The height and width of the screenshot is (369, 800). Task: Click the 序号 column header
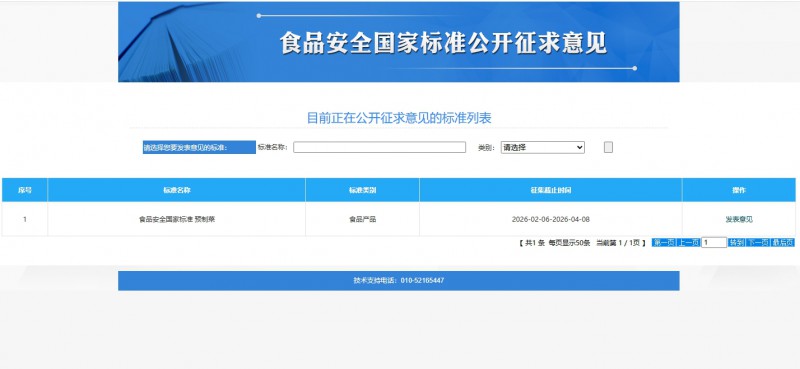24,190
